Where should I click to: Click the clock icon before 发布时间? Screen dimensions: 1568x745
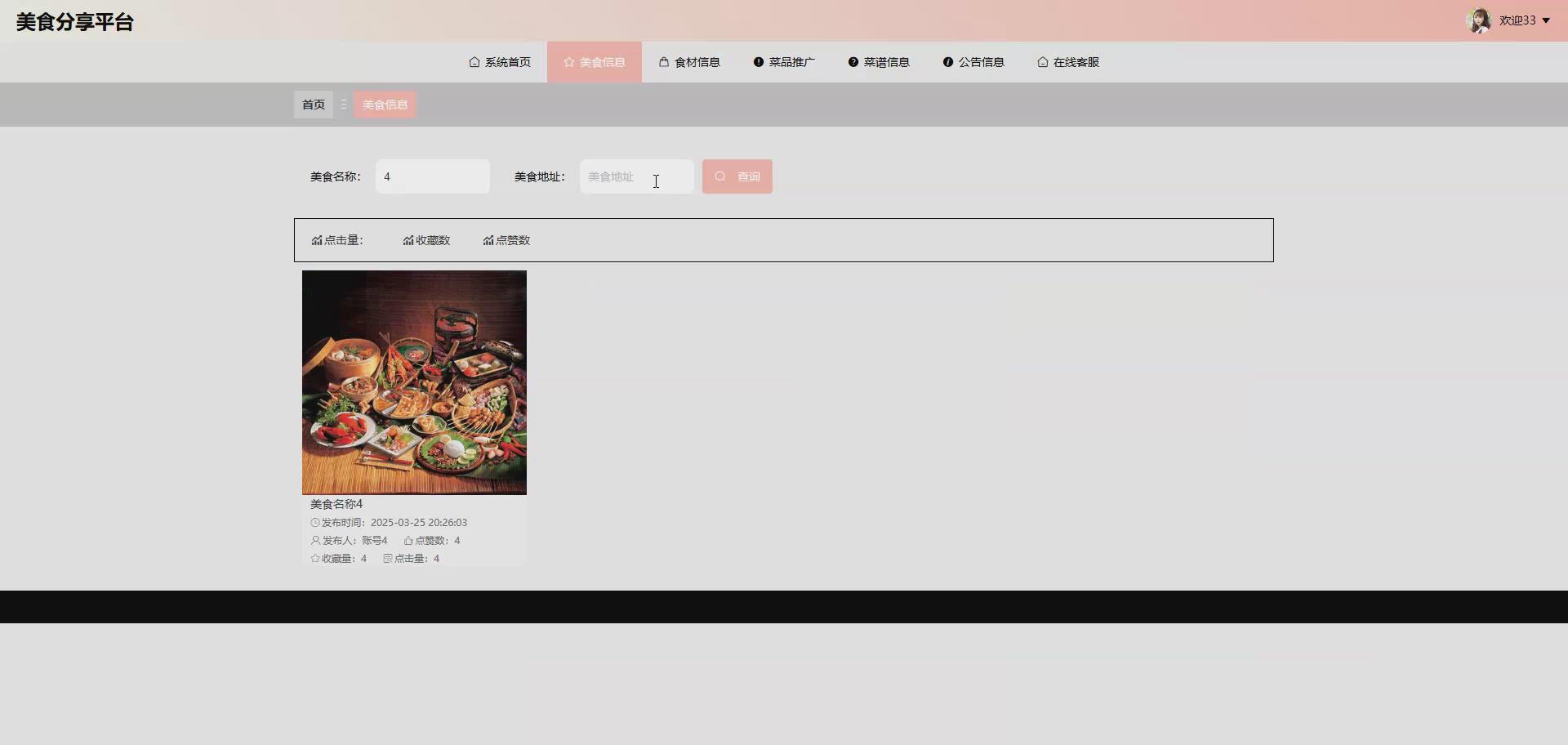tap(314, 523)
